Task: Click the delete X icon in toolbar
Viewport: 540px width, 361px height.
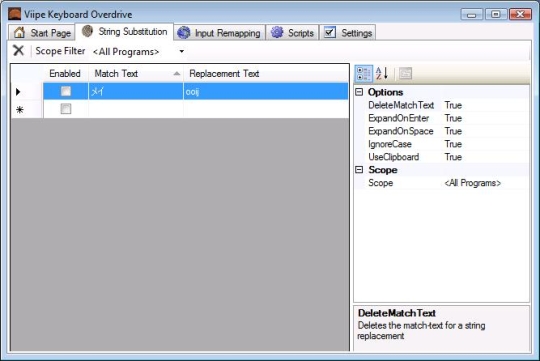Action: [x=18, y=51]
